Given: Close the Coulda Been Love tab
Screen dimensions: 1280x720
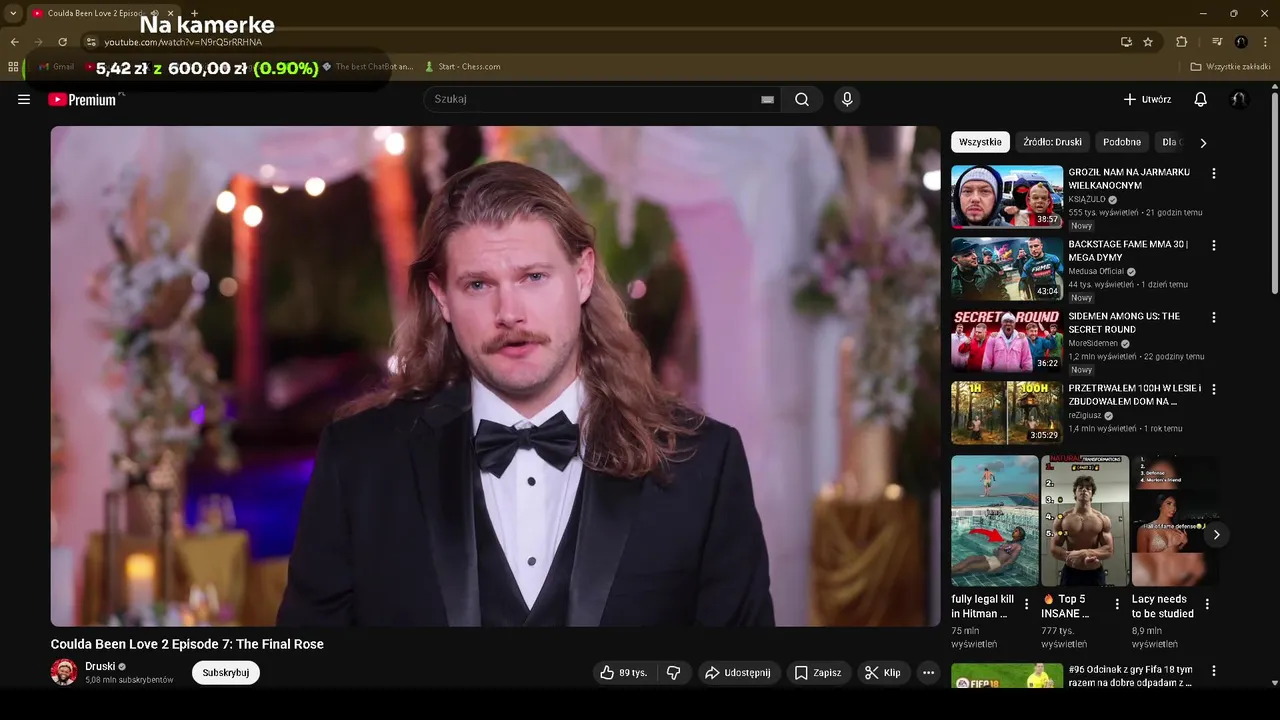Looking at the screenshot, I should click(171, 13).
